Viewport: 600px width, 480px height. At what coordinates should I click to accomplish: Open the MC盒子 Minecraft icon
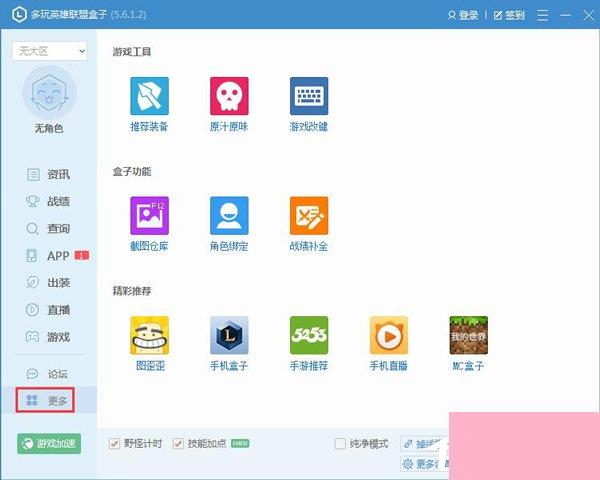pyautogui.click(x=468, y=335)
